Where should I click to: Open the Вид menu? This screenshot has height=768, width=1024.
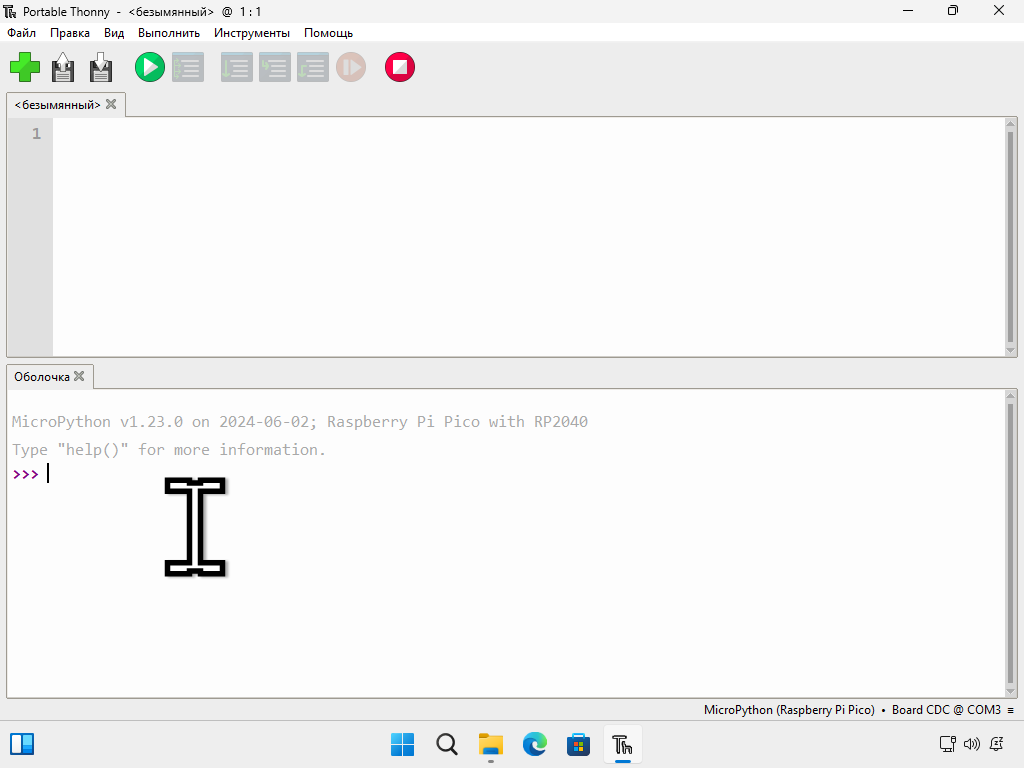click(114, 33)
